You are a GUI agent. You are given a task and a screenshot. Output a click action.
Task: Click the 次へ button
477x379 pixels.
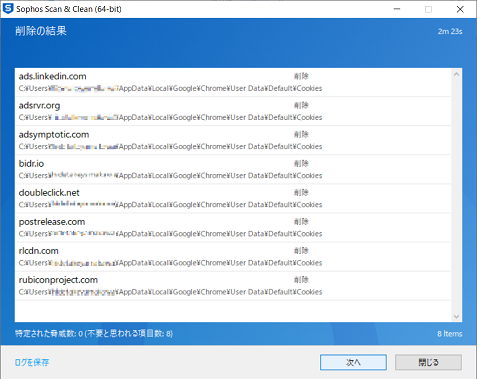coord(353,362)
